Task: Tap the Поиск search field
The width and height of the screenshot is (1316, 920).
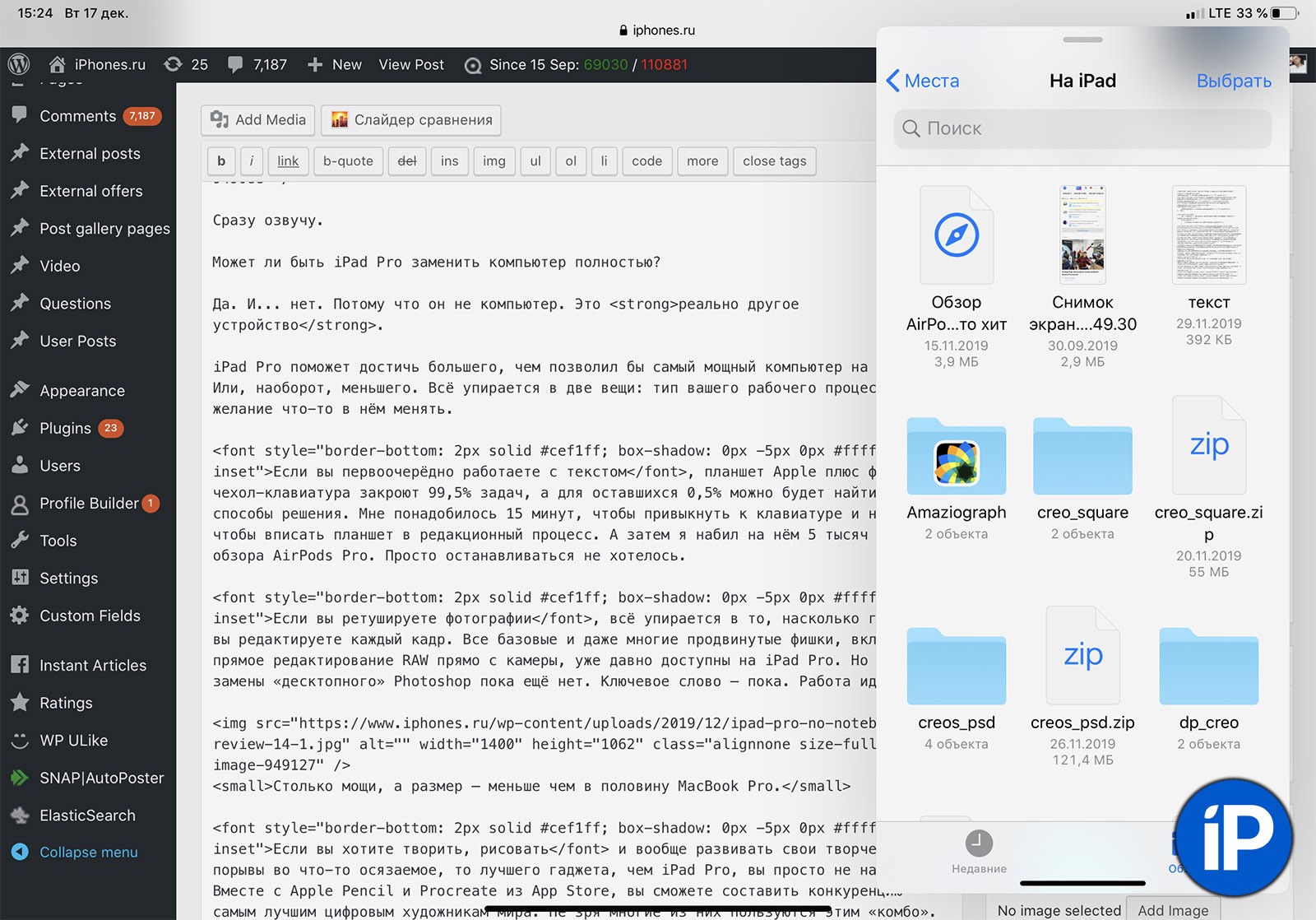Action: (1082, 128)
